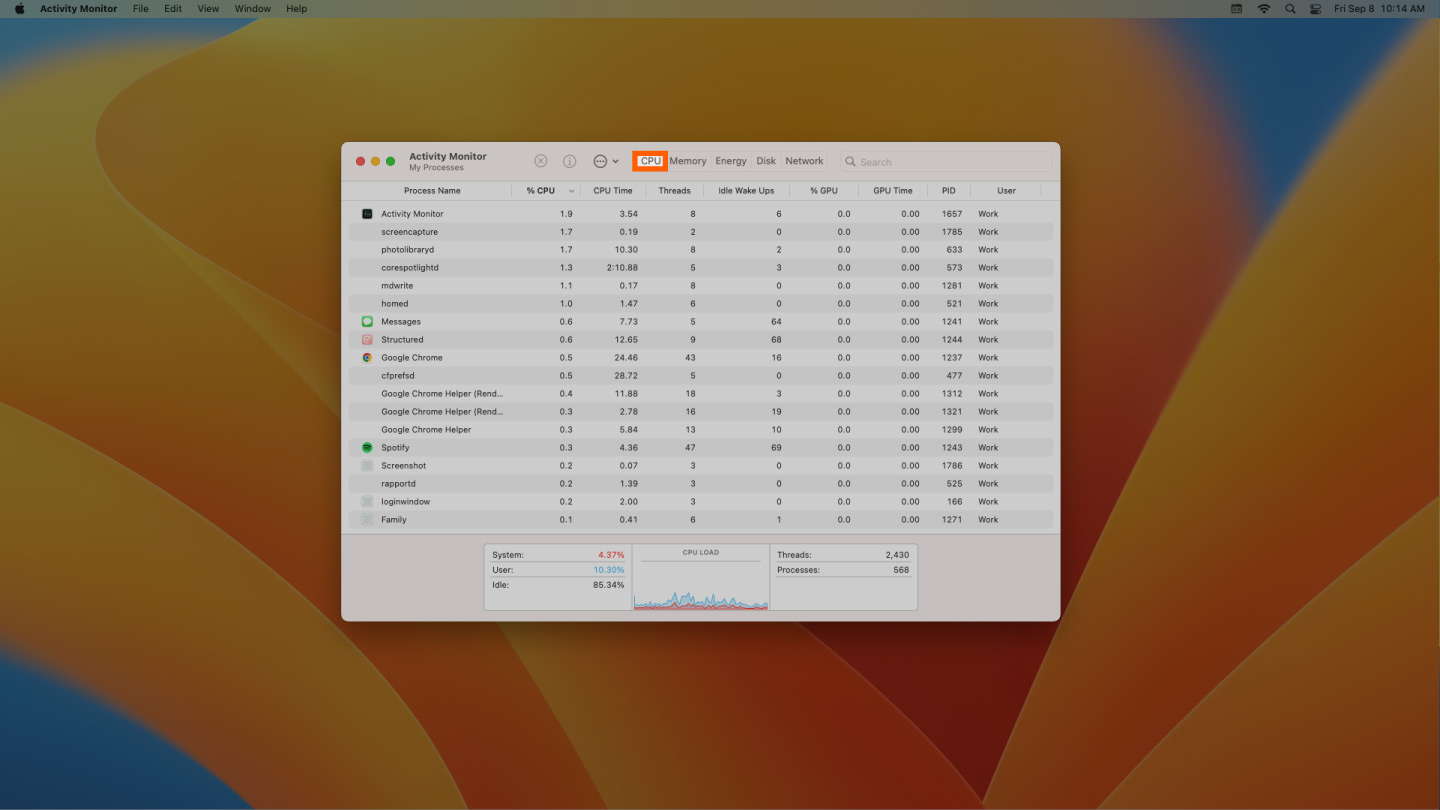The height and width of the screenshot is (810, 1440).
Task: Click the Google Chrome icon in the list
Action: click(366, 357)
